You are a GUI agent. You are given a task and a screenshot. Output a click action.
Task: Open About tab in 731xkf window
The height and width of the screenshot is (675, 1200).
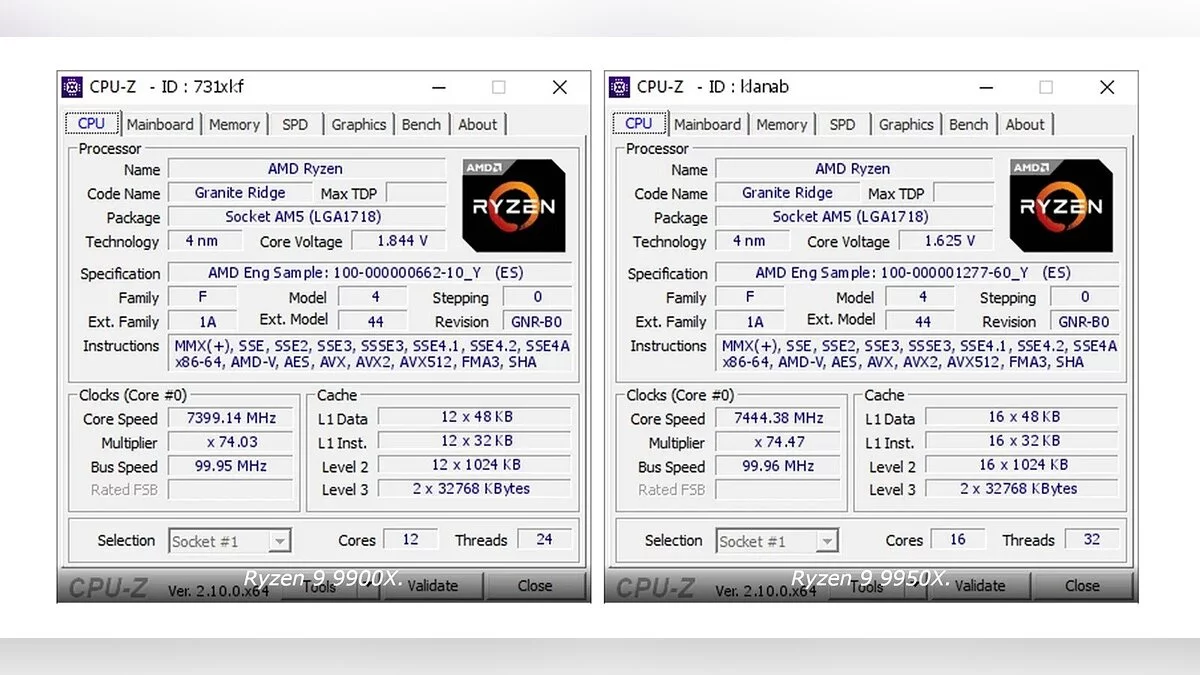pyautogui.click(x=478, y=125)
